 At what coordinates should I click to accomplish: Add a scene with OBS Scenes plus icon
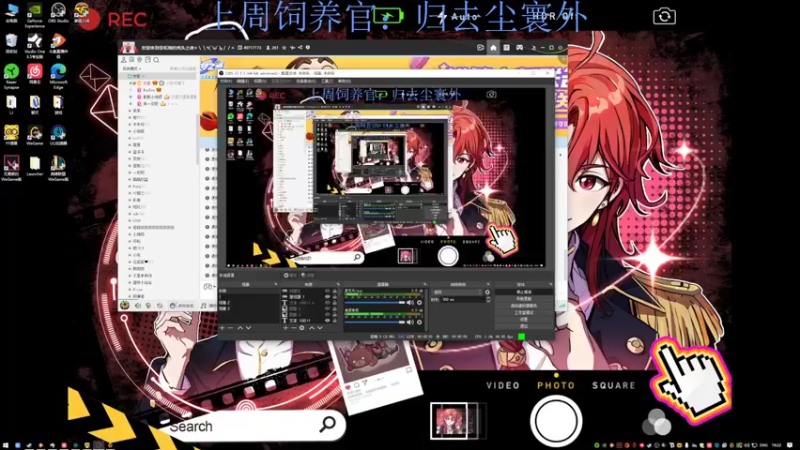221,328
